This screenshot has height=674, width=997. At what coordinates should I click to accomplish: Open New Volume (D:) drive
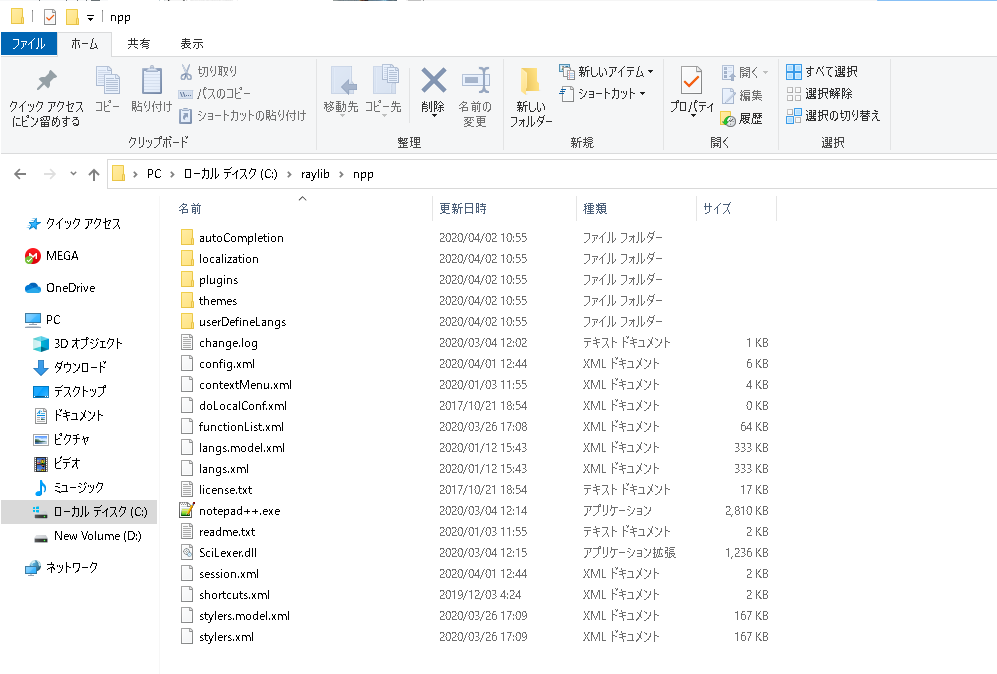tap(88, 536)
